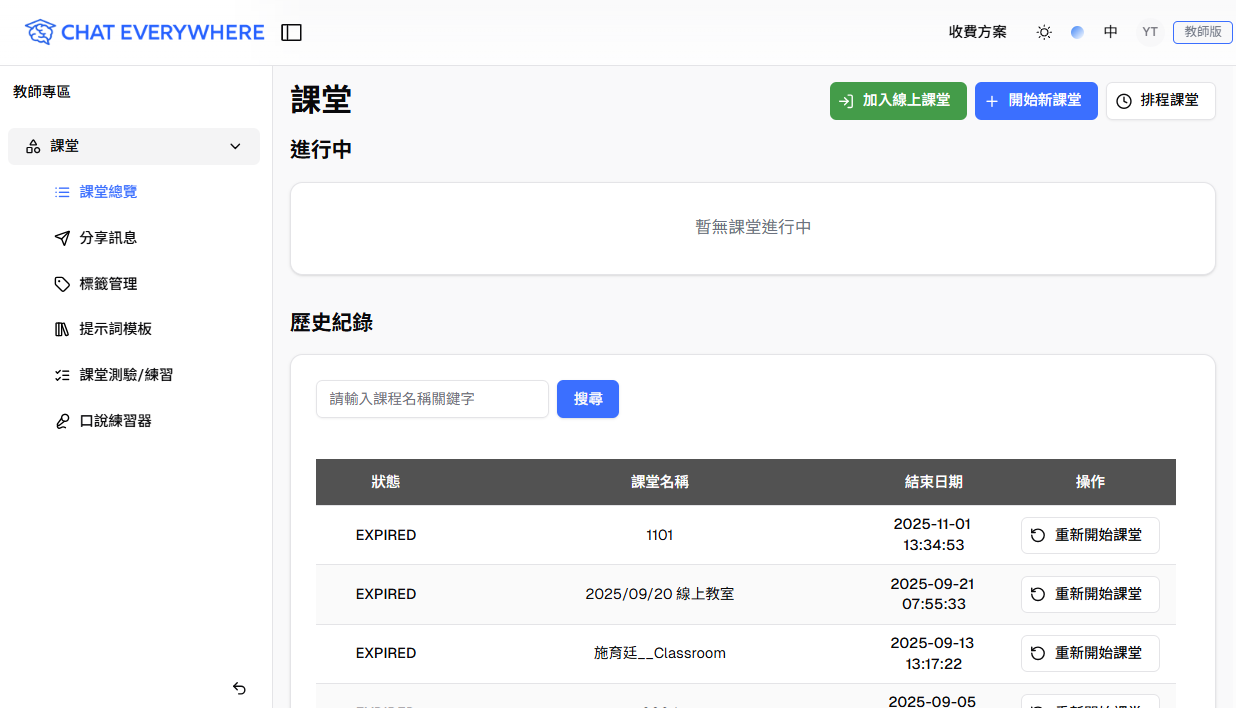Select the class name 1101

click(x=660, y=535)
